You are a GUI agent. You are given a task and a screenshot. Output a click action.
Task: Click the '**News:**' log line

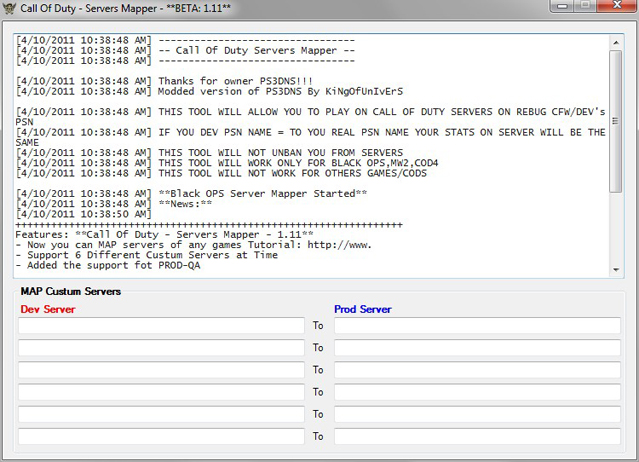[x=185, y=204]
